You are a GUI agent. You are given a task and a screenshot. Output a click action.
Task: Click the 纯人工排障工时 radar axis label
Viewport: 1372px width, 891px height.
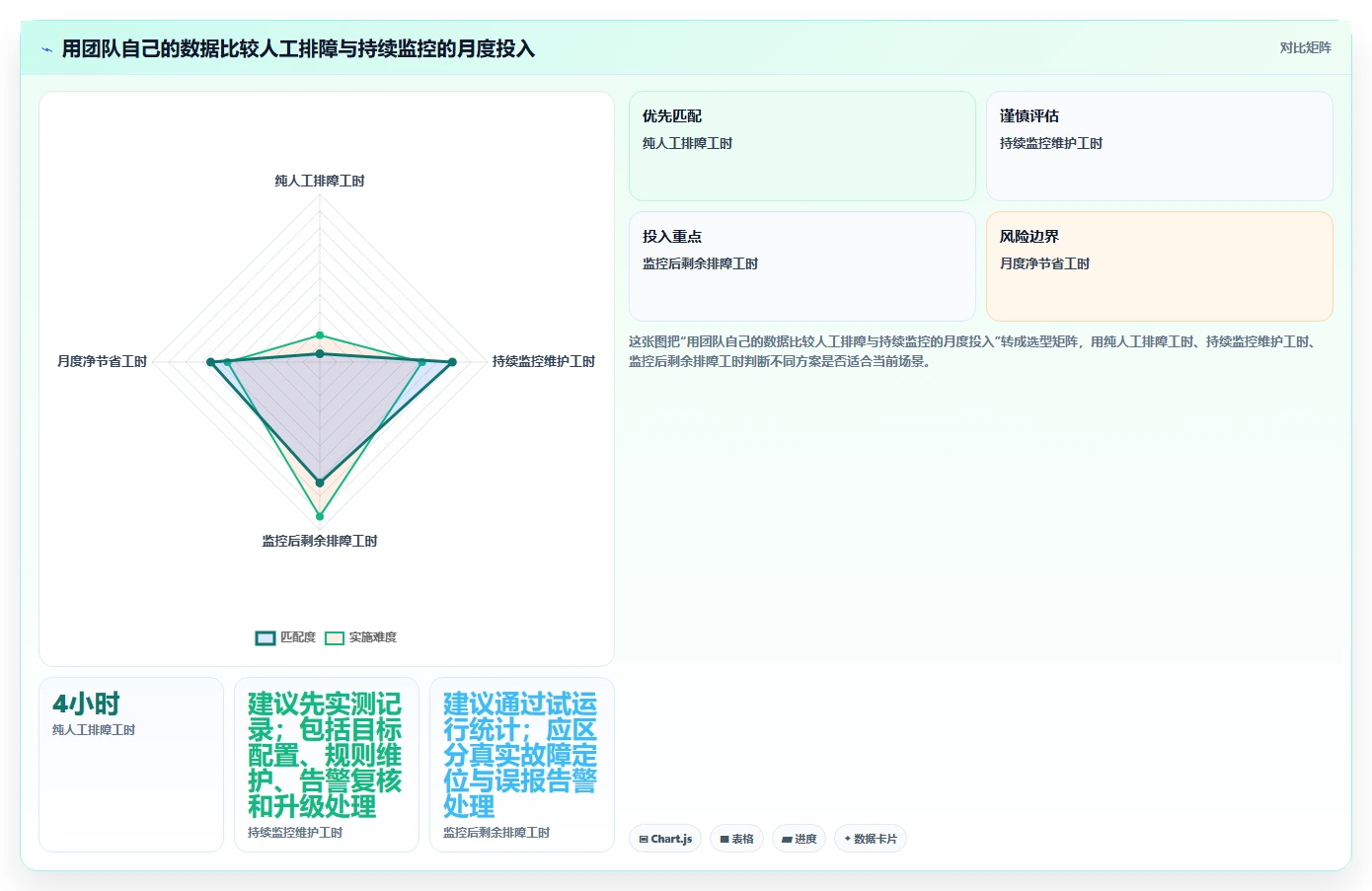pyautogui.click(x=320, y=181)
